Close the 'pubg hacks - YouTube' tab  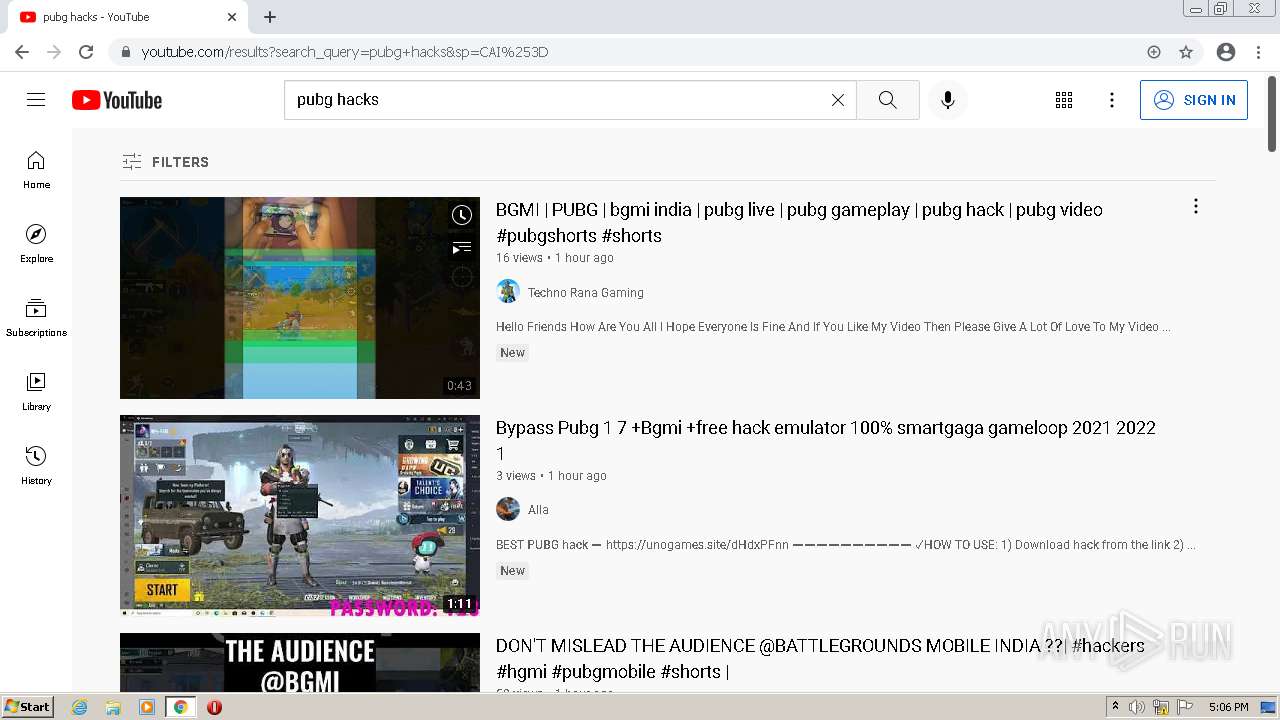(232, 17)
